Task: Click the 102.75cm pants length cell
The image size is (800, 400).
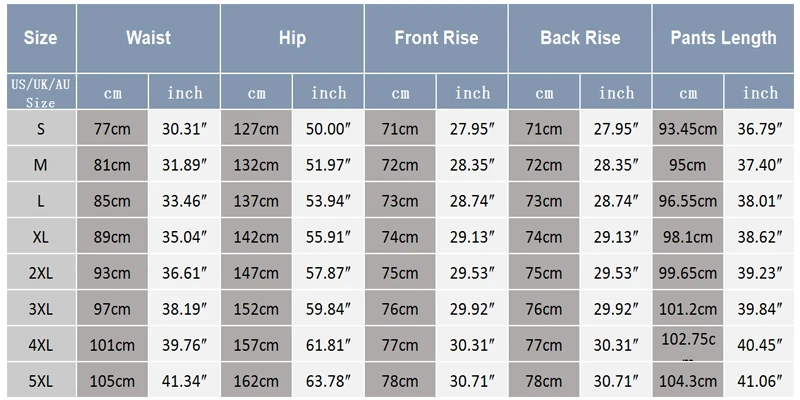Action: (x=688, y=345)
